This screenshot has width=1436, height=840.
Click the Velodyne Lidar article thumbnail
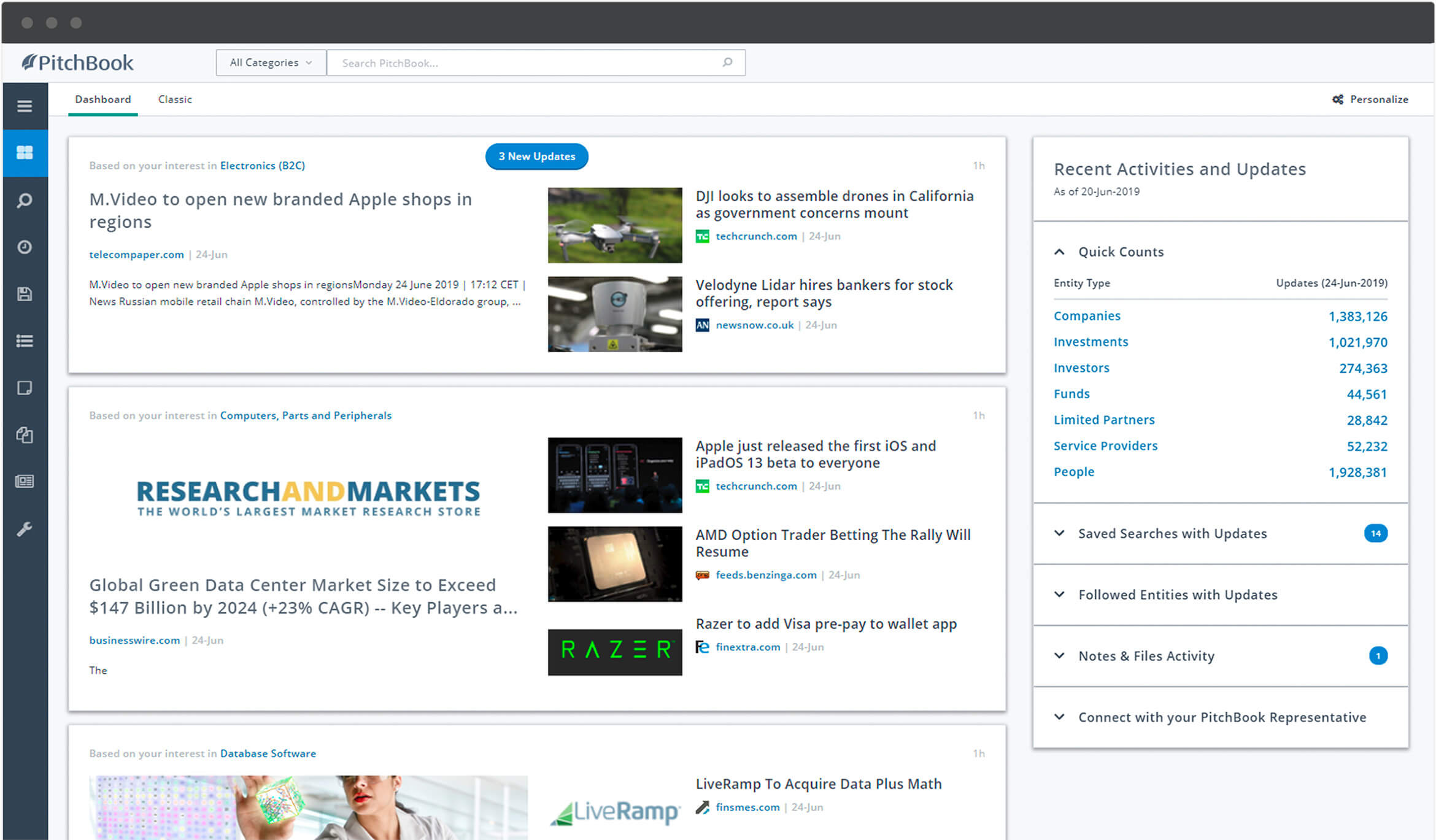[x=615, y=314]
